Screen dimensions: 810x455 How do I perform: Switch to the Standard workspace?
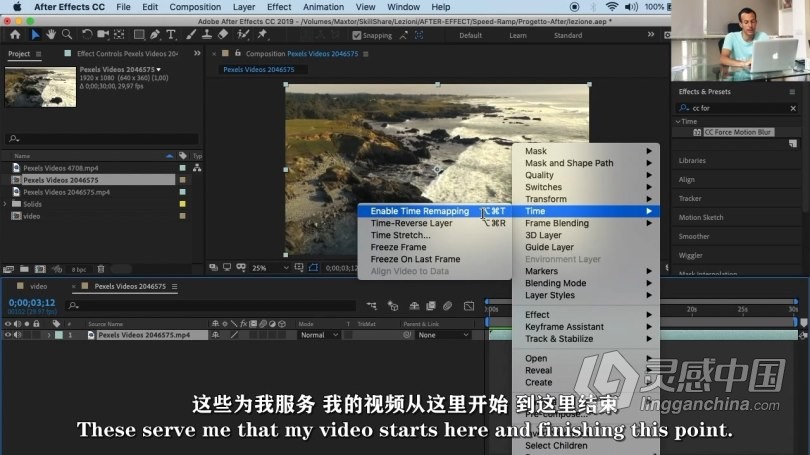[x=568, y=35]
